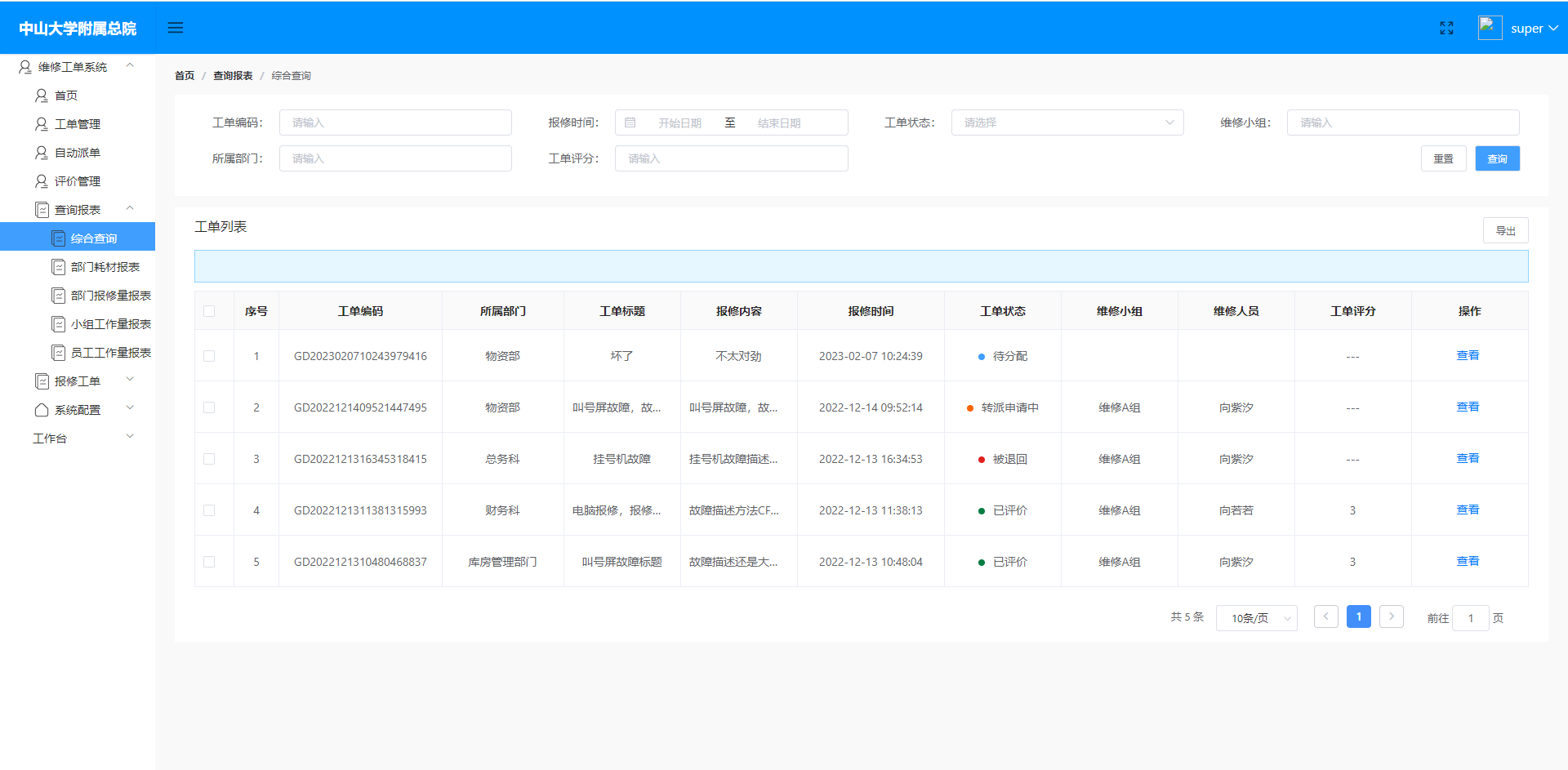Viewport: 1568px width, 770px height.
Task: Click the 综合查询 document icon
Action: pyautogui.click(x=58, y=238)
